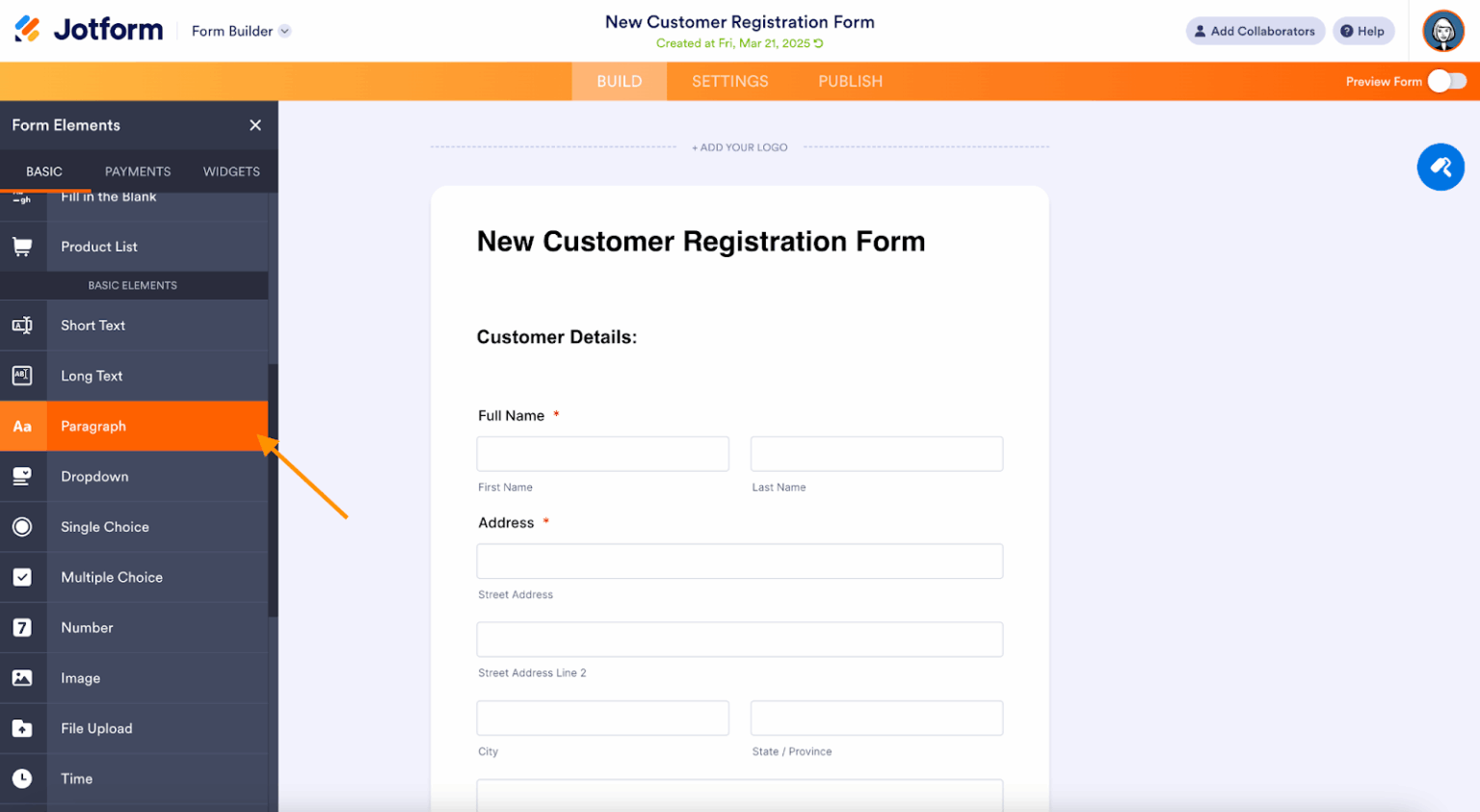The height and width of the screenshot is (812, 1480).
Task: Select the Single Choice element
Action: tap(104, 526)
